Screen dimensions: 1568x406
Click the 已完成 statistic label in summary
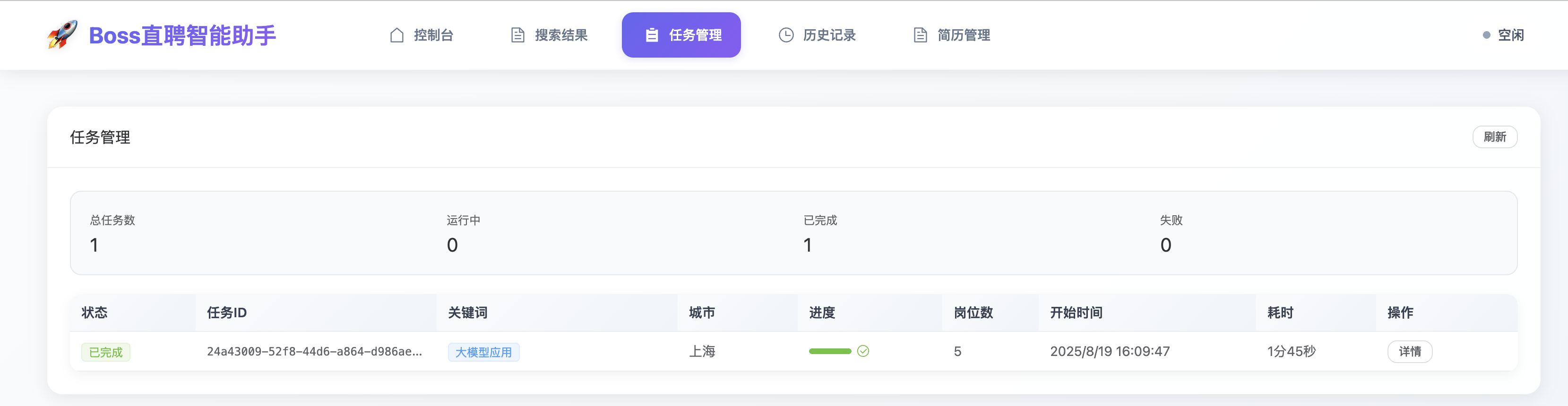point(820,220)
